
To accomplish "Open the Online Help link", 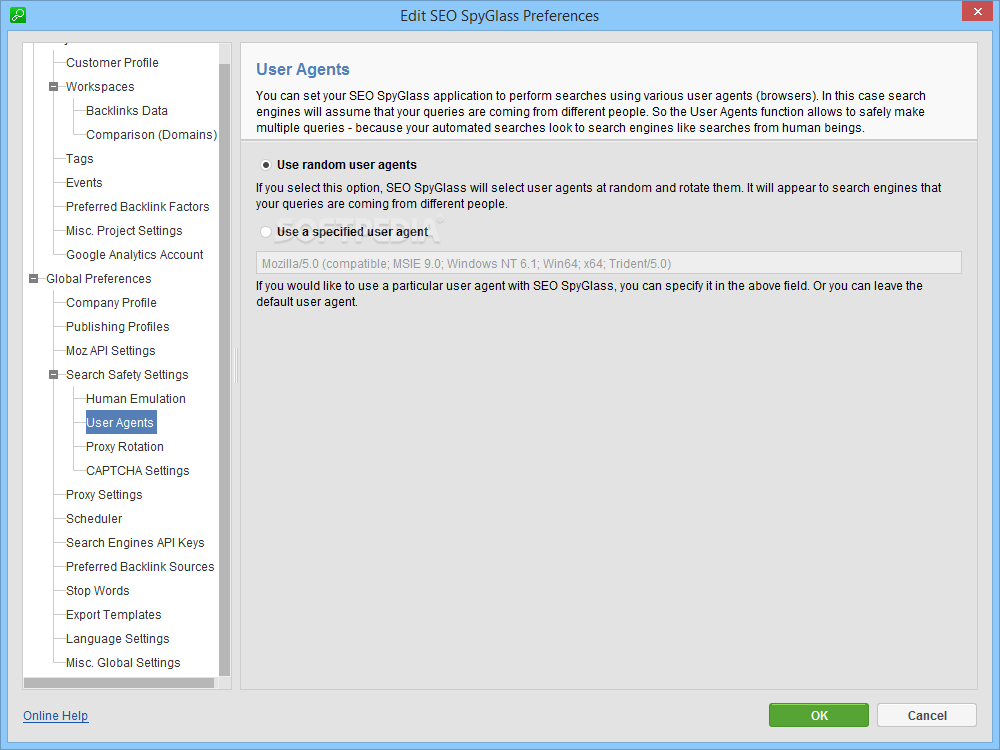I will point(55,716).
